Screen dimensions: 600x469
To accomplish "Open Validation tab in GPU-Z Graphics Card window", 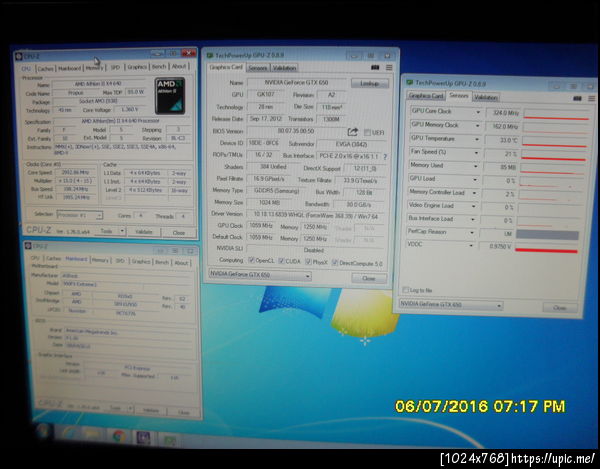I will point(284,68).
